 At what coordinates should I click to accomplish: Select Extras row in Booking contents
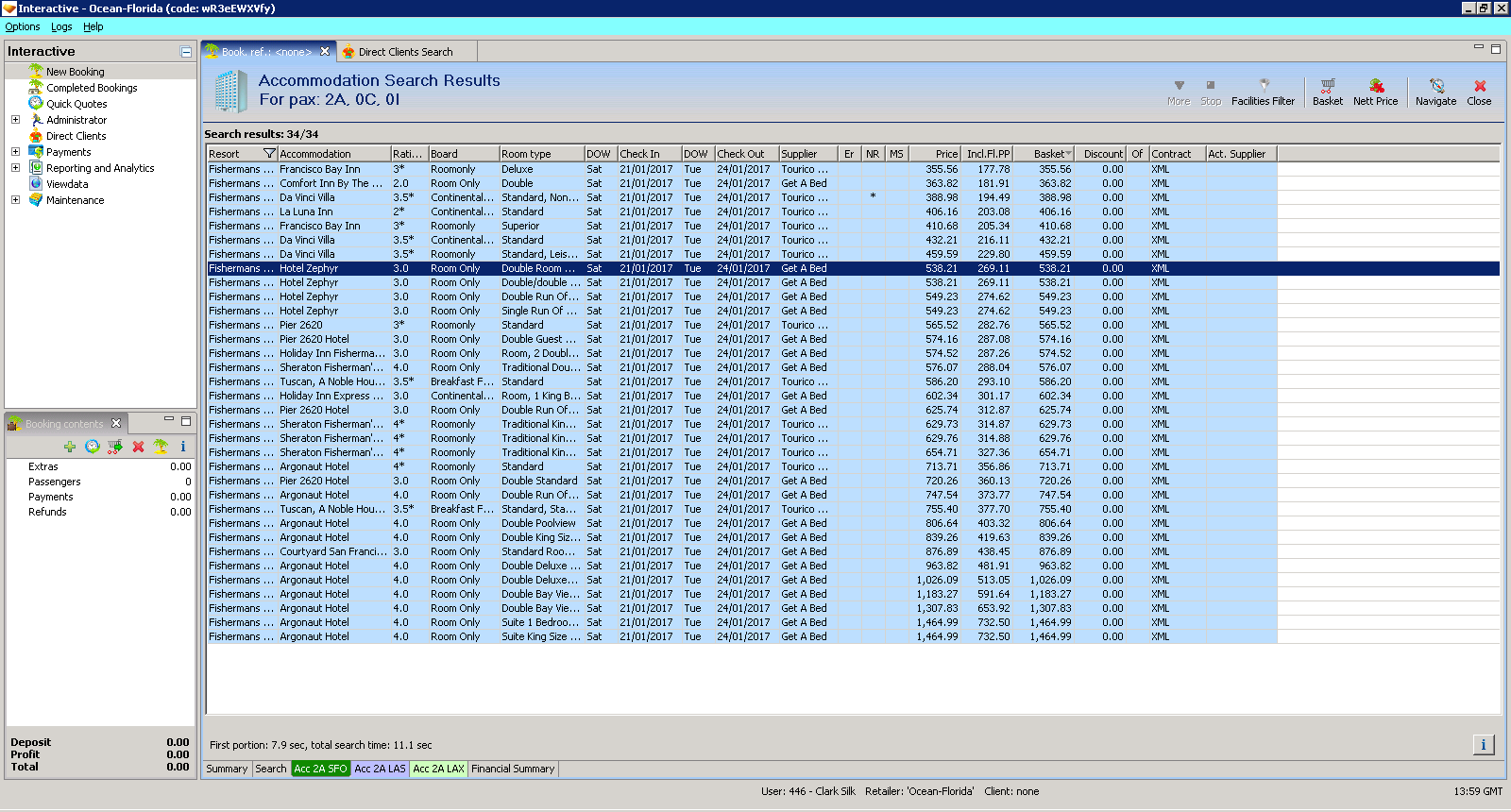coord(100,466)
